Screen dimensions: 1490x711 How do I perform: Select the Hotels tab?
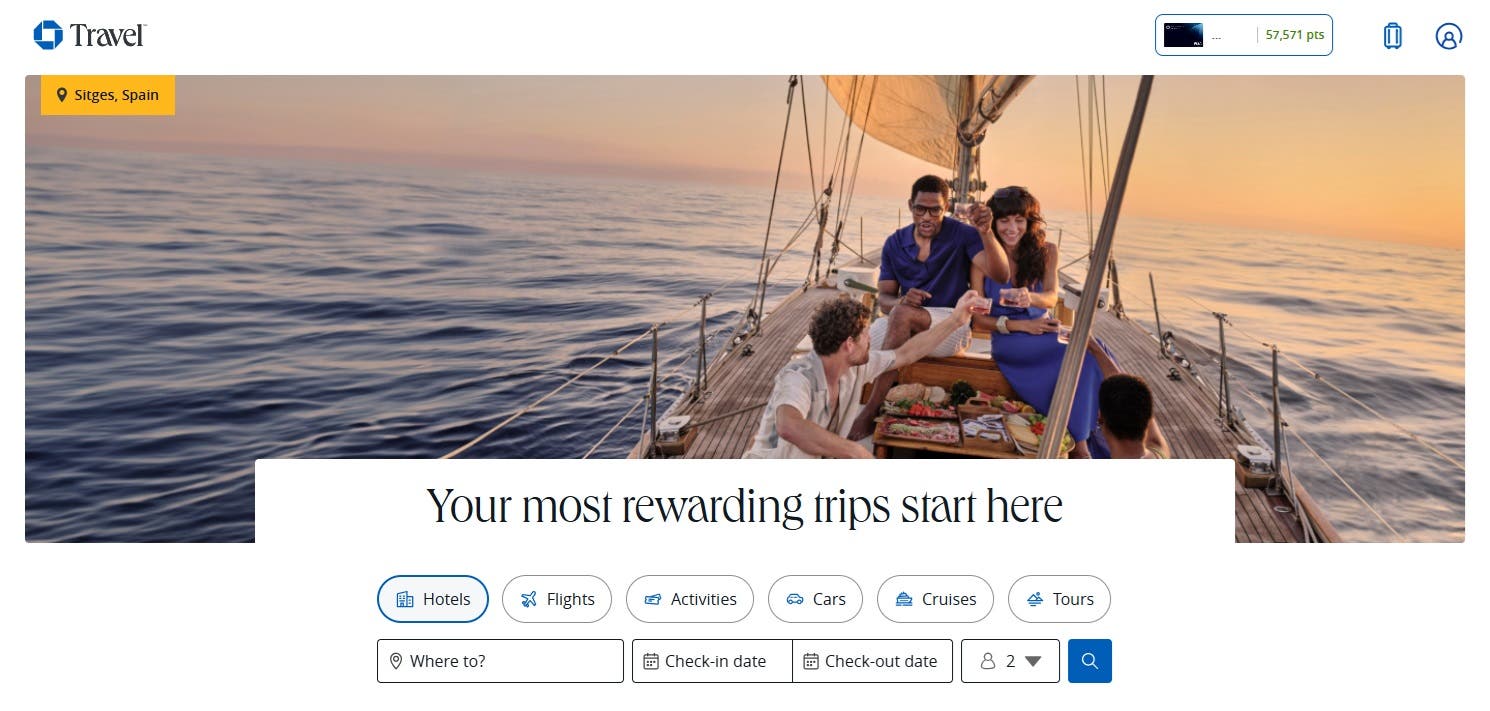pyautogui.click(x=433, y=599)
